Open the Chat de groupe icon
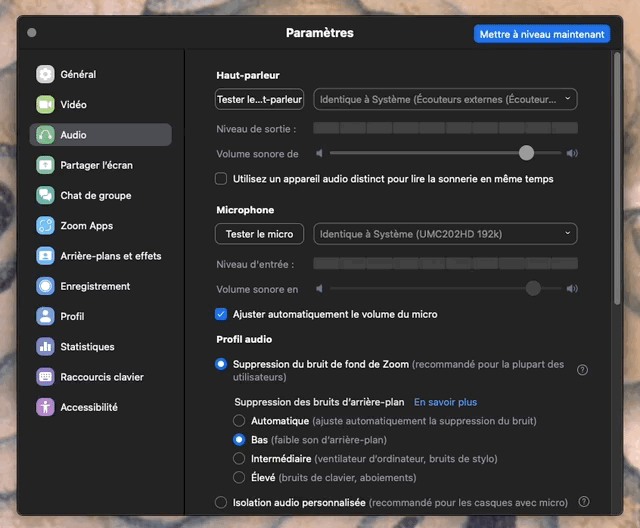Viewport: 640px width, 528px height. pyautogui.click(x=45, y=196)
